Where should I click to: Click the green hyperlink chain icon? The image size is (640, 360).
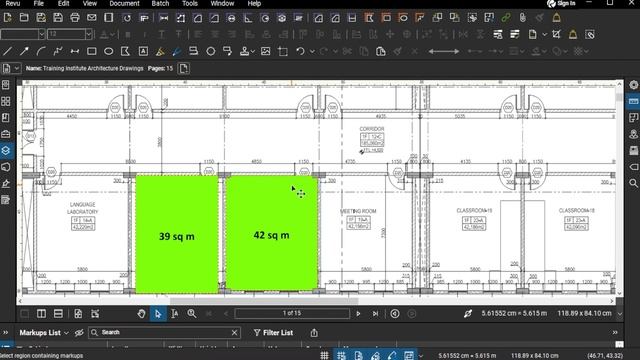pos(506,18)
